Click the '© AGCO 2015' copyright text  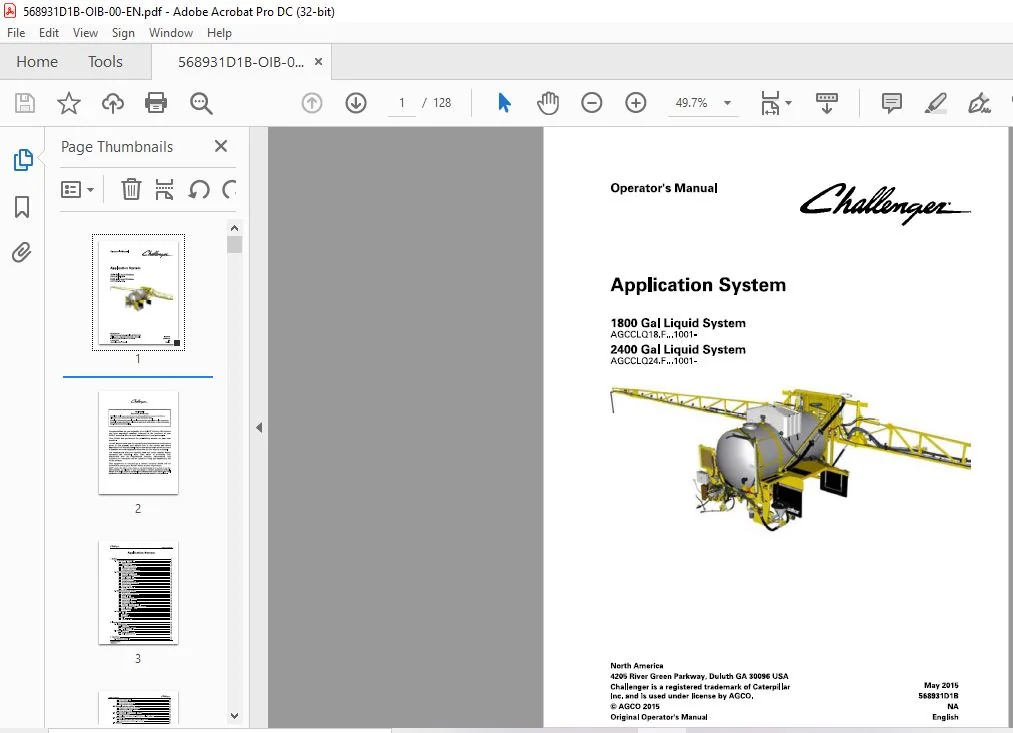point(635,707)
